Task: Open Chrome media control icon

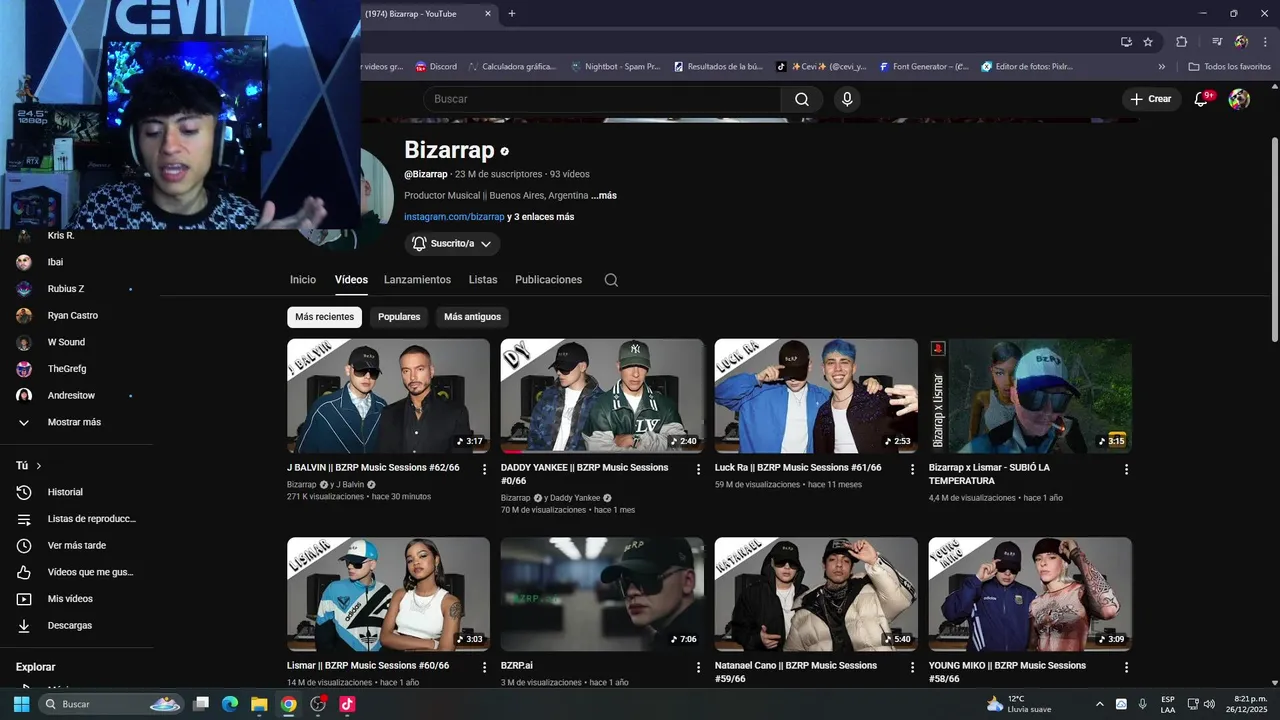Action: pyautogui.click(x=1217, y=42)
